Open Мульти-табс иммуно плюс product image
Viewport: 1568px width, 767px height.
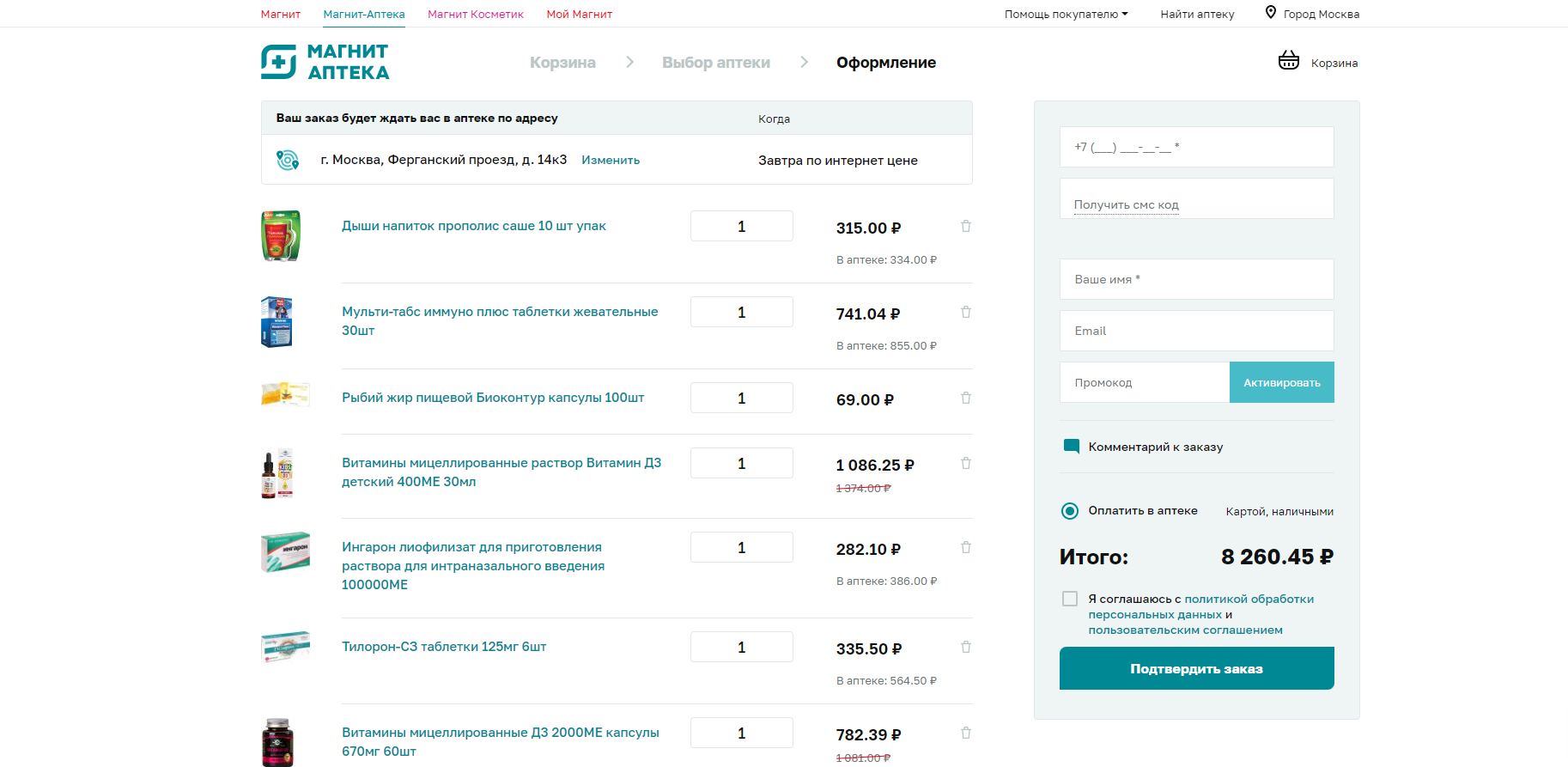(x=277, y=322)
